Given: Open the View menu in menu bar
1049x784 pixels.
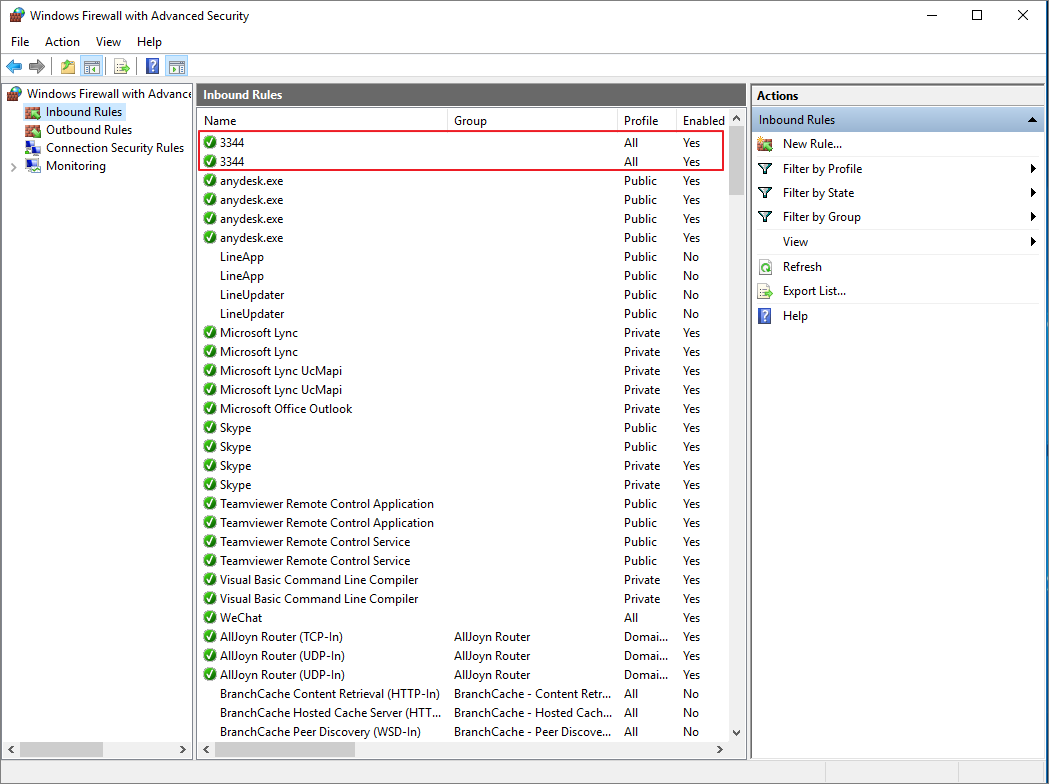Looking at the screenshot, I should tap(108, 41).
